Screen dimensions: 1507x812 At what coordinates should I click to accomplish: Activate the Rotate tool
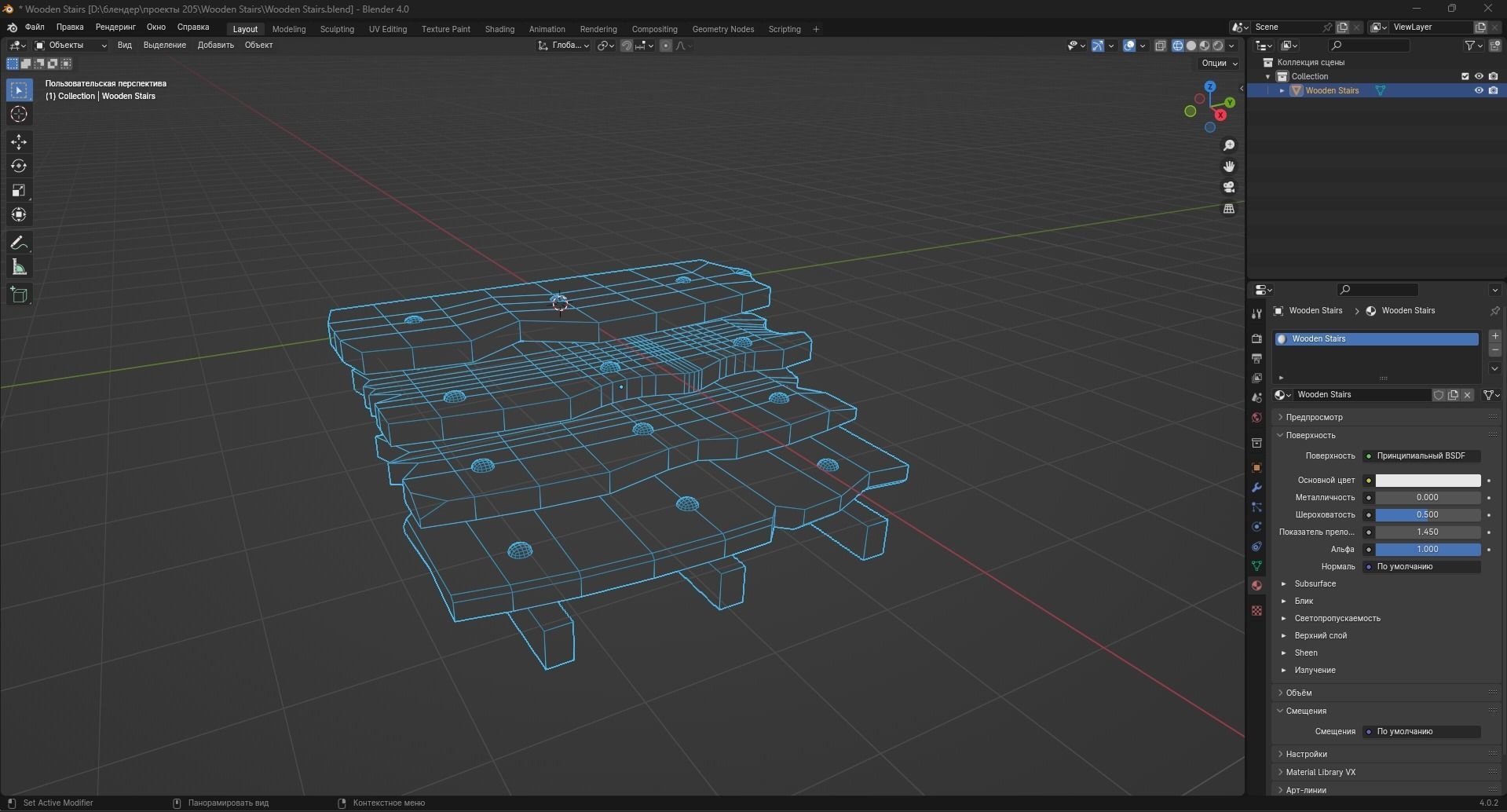19,166
